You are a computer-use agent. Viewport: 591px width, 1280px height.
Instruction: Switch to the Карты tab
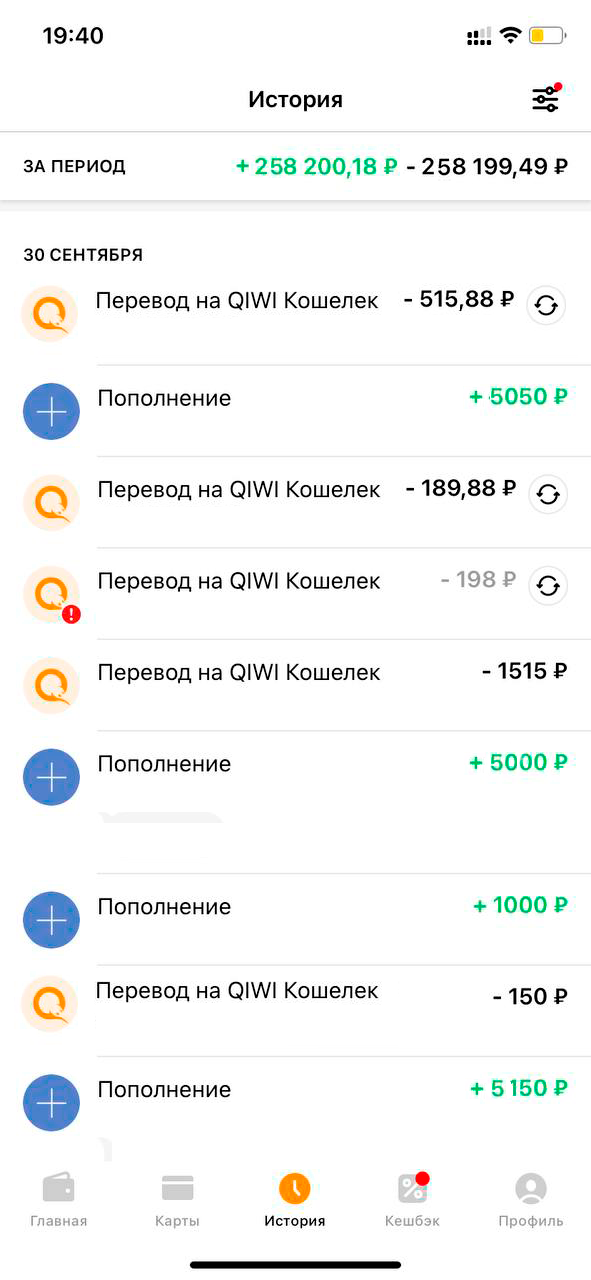pos(177,1200)
